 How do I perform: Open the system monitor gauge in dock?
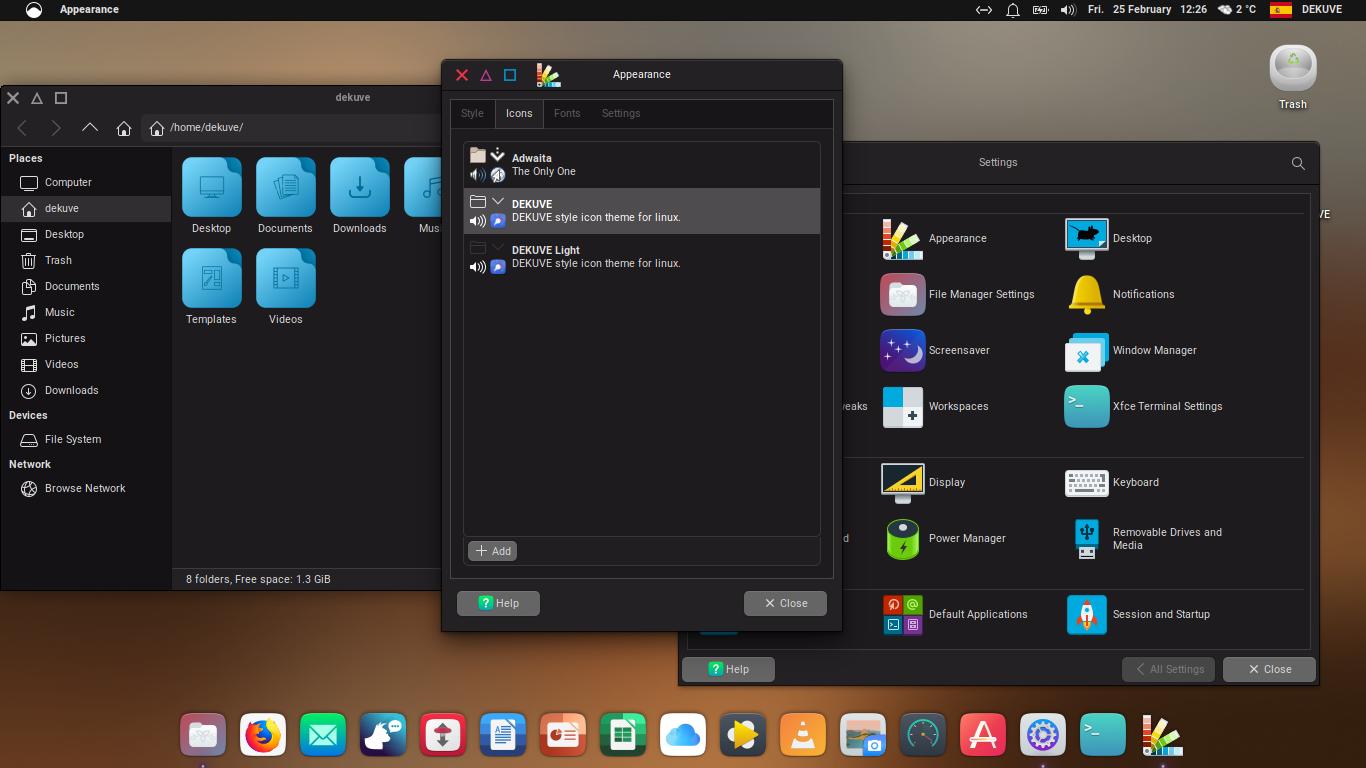(x=923, y=736)
